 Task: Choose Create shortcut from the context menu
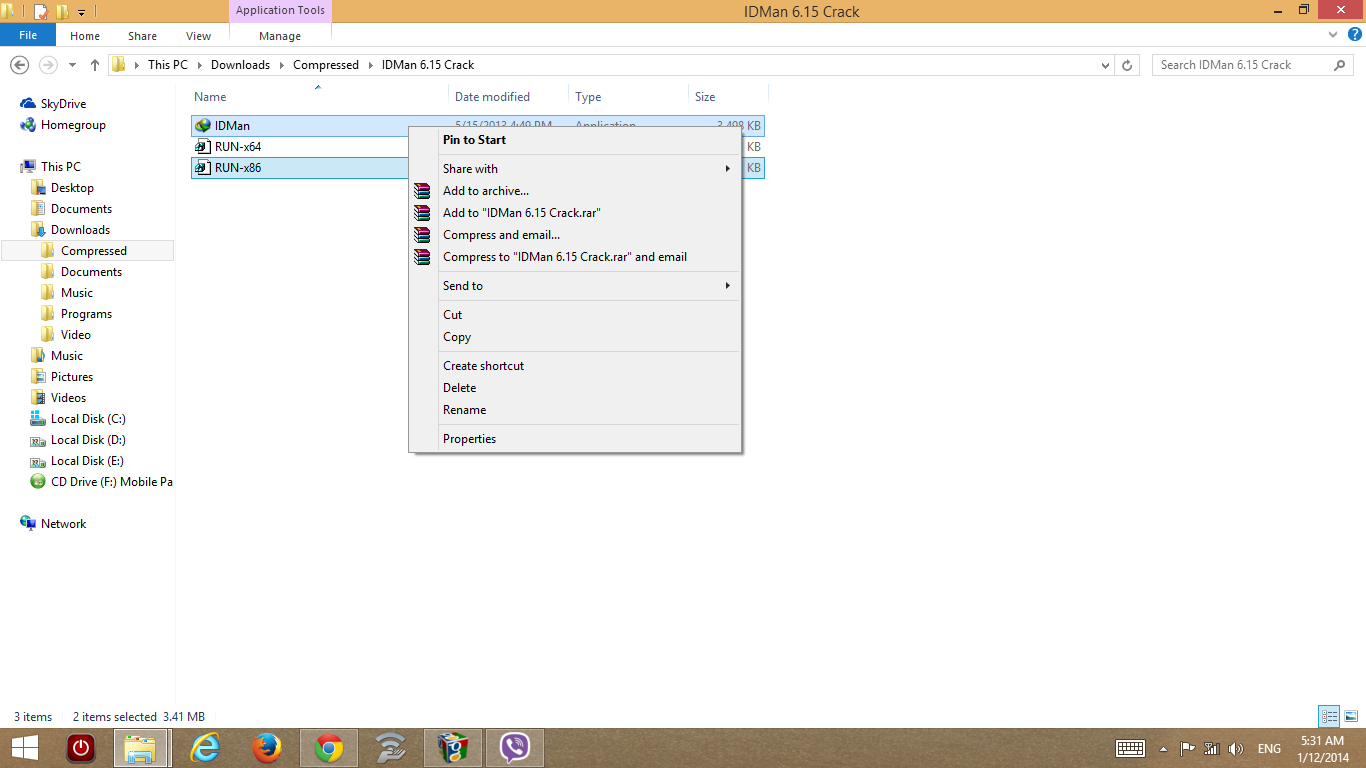pos(575,366)
